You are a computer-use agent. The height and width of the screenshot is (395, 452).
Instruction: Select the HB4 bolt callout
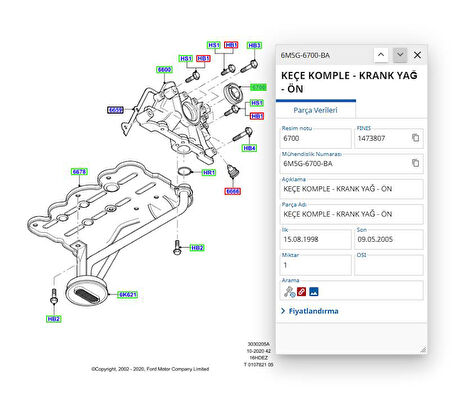pyautogui.click(x=249, y=148)
